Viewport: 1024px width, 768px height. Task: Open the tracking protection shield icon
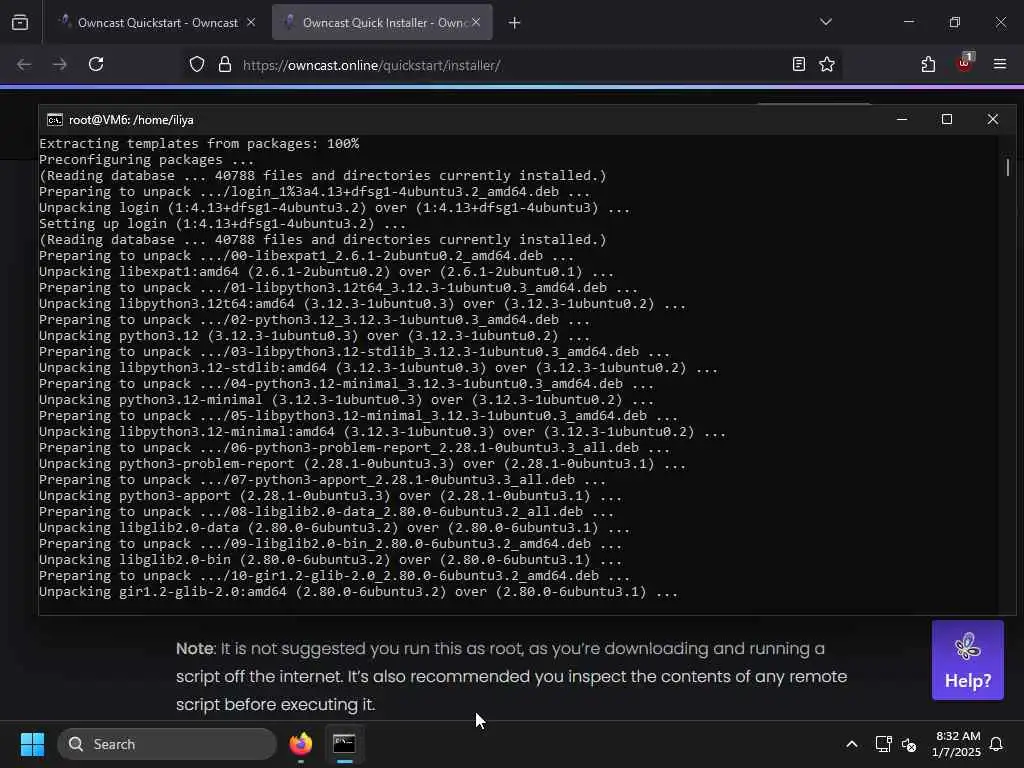[x=197, y=65]
